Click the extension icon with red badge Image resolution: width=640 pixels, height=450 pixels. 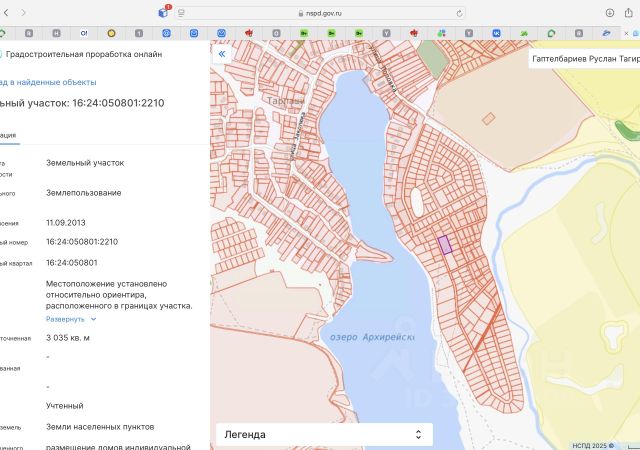tap(164, 12)
